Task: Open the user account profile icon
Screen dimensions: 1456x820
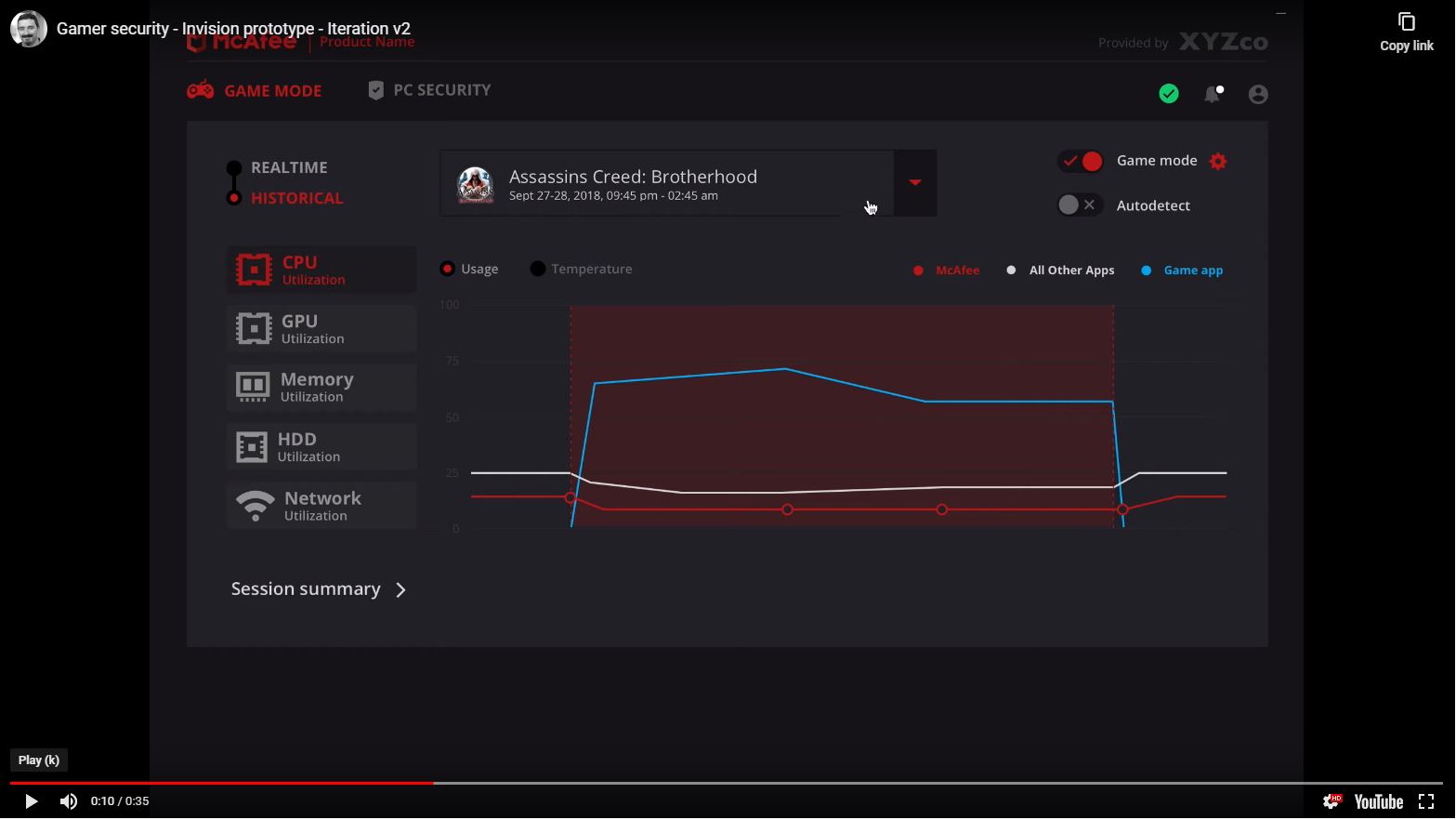Action: pos(1258,95)
